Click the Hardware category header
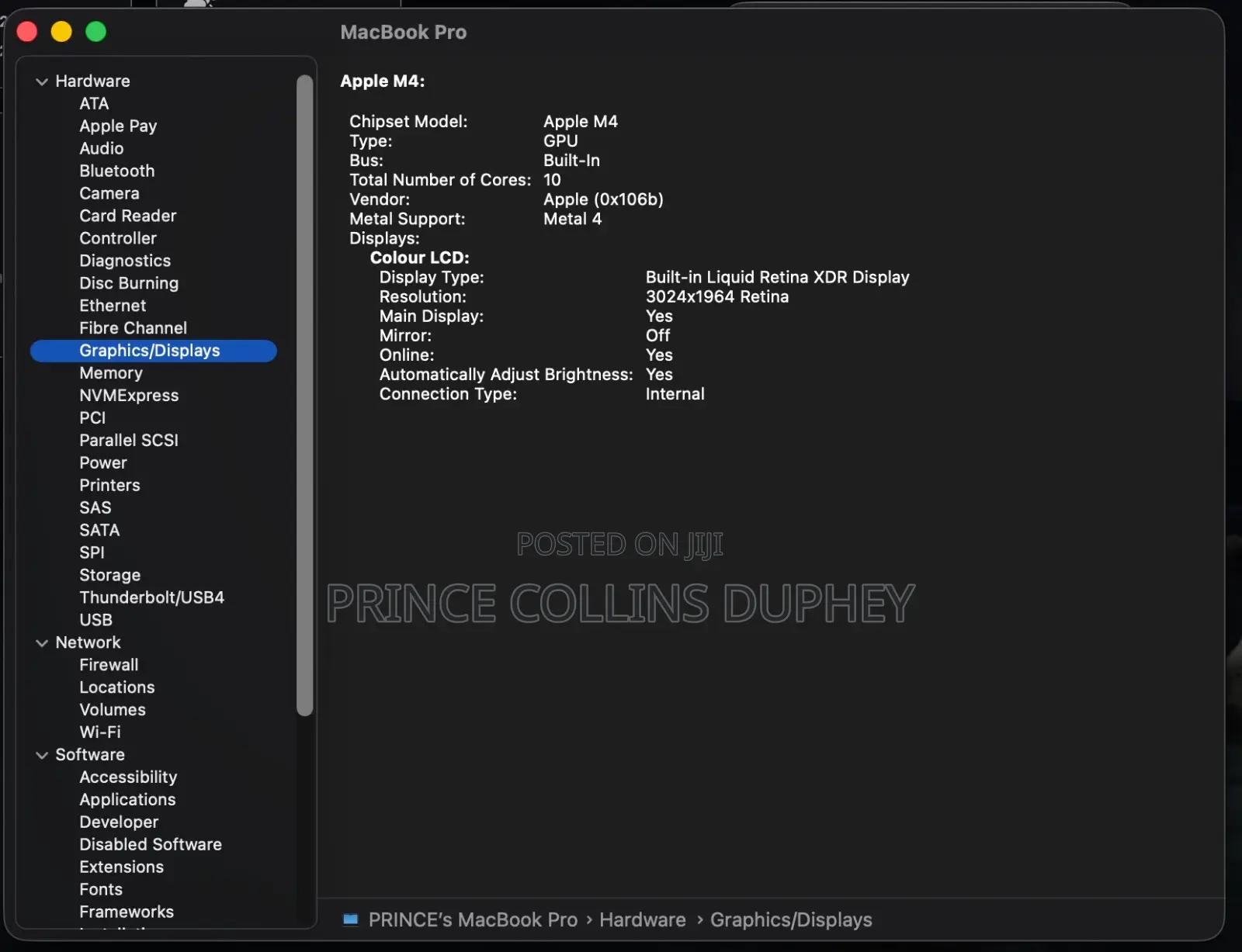 pos(92,81)
